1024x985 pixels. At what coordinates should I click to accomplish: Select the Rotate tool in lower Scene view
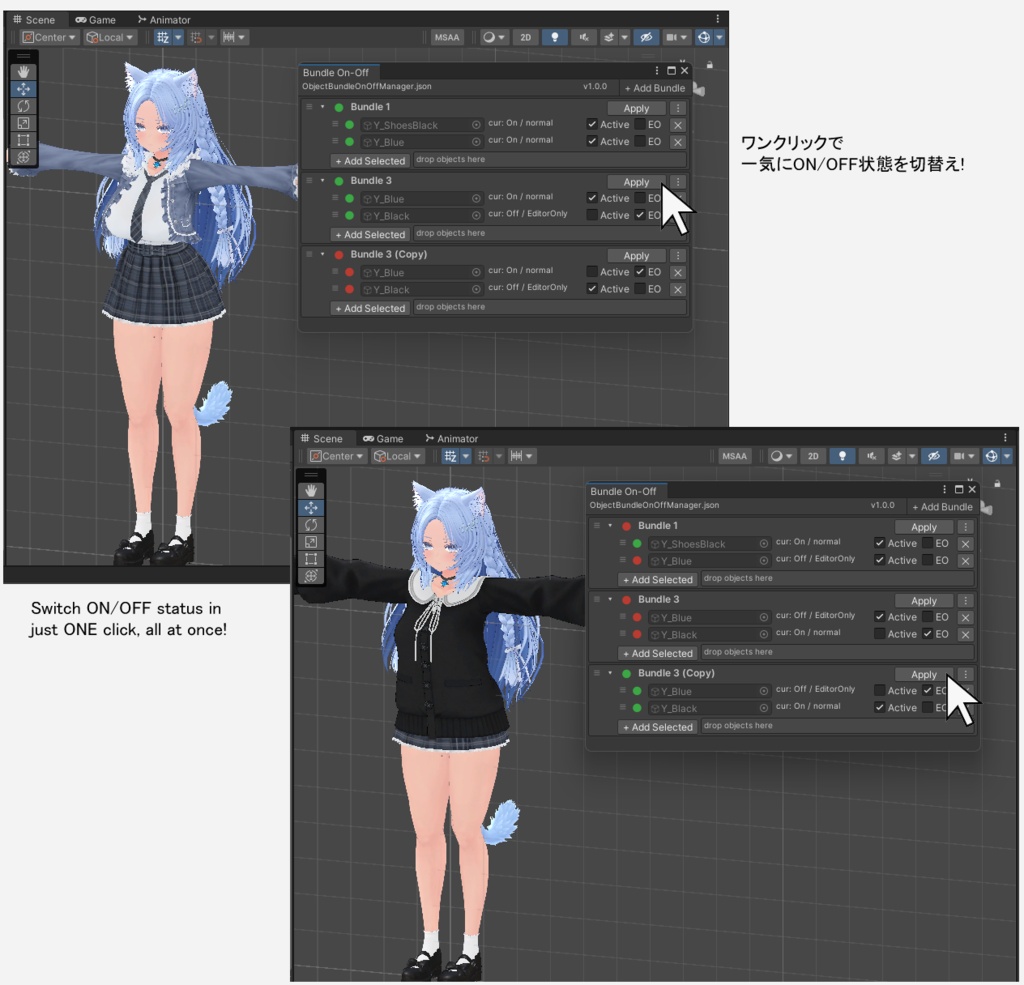coord(311,525)
